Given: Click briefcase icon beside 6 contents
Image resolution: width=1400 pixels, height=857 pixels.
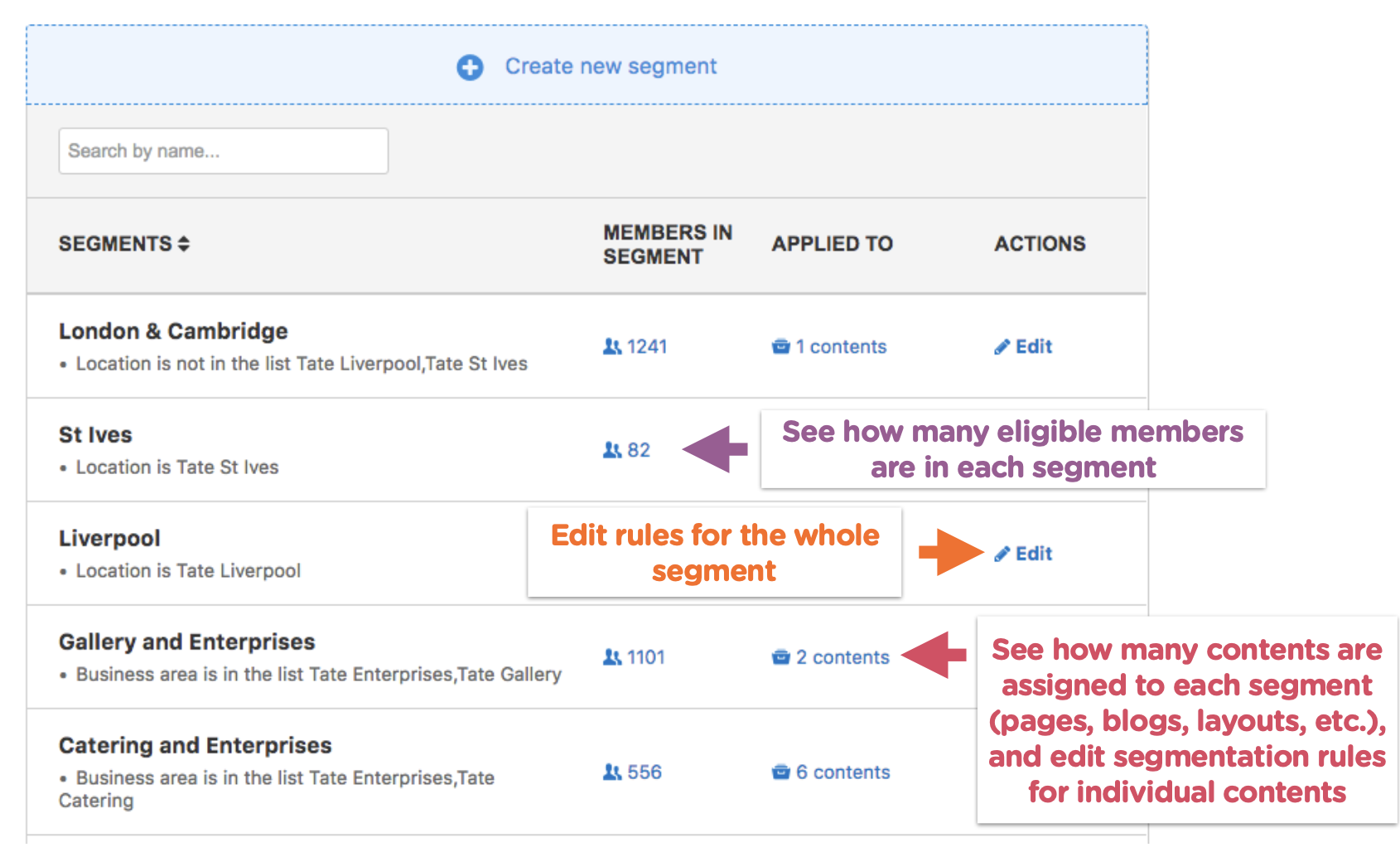Looking at the screenshot, I should click(781, 772).
